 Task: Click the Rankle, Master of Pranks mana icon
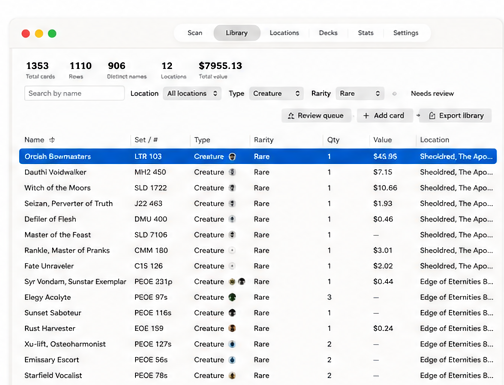pyautogui.click(x=232, y=250)
